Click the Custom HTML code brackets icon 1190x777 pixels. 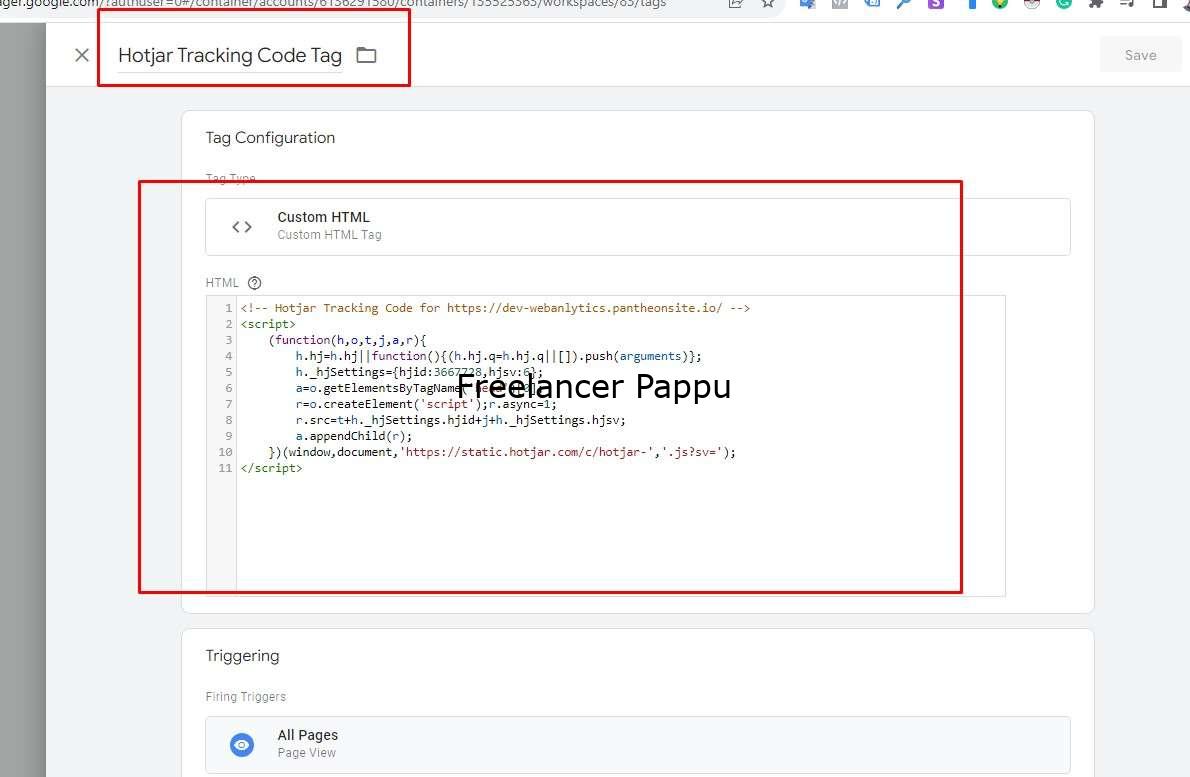tap(242, 227)
